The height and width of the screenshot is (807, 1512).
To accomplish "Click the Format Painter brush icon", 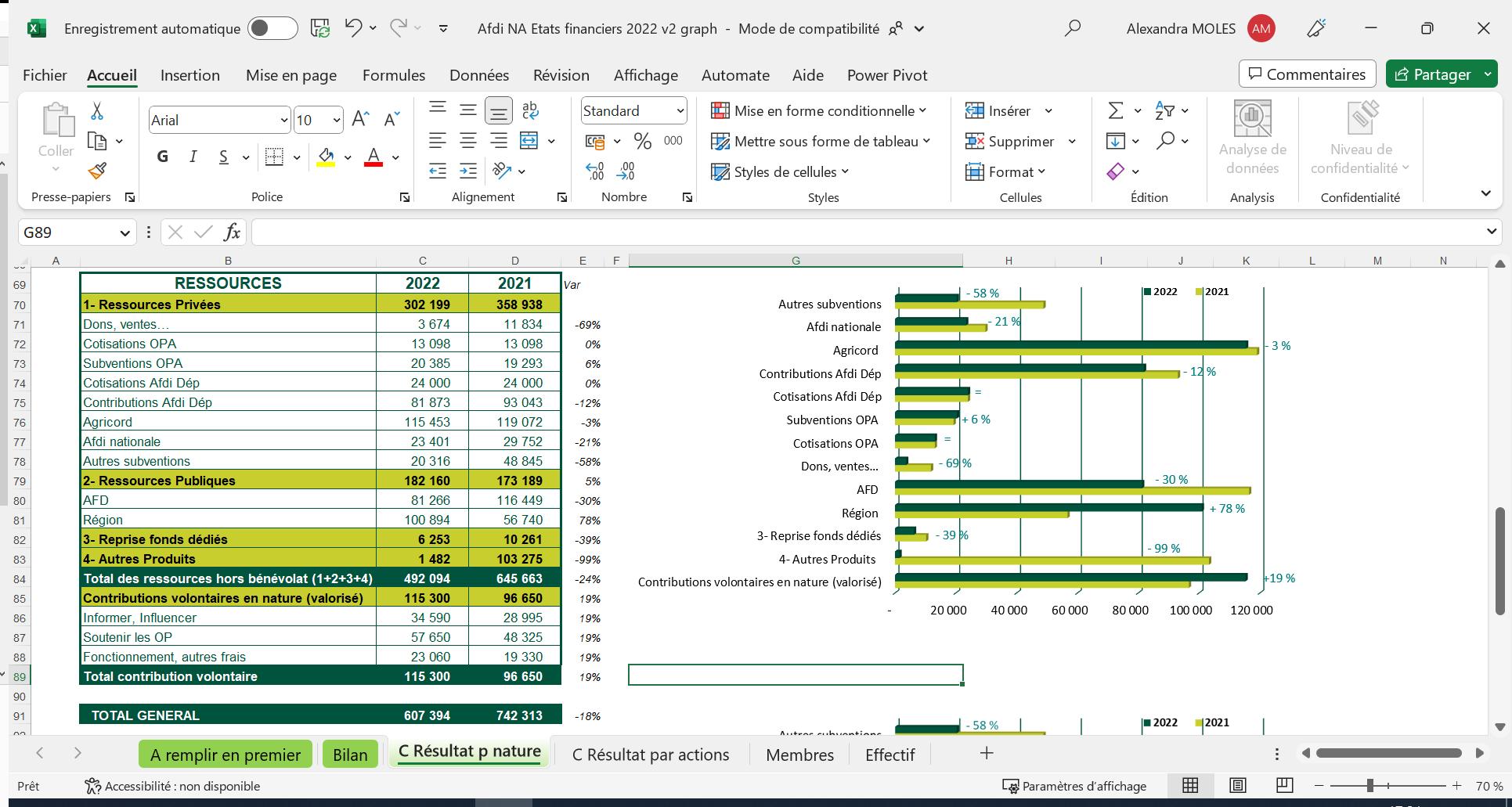I will click(x=97, y=171).
